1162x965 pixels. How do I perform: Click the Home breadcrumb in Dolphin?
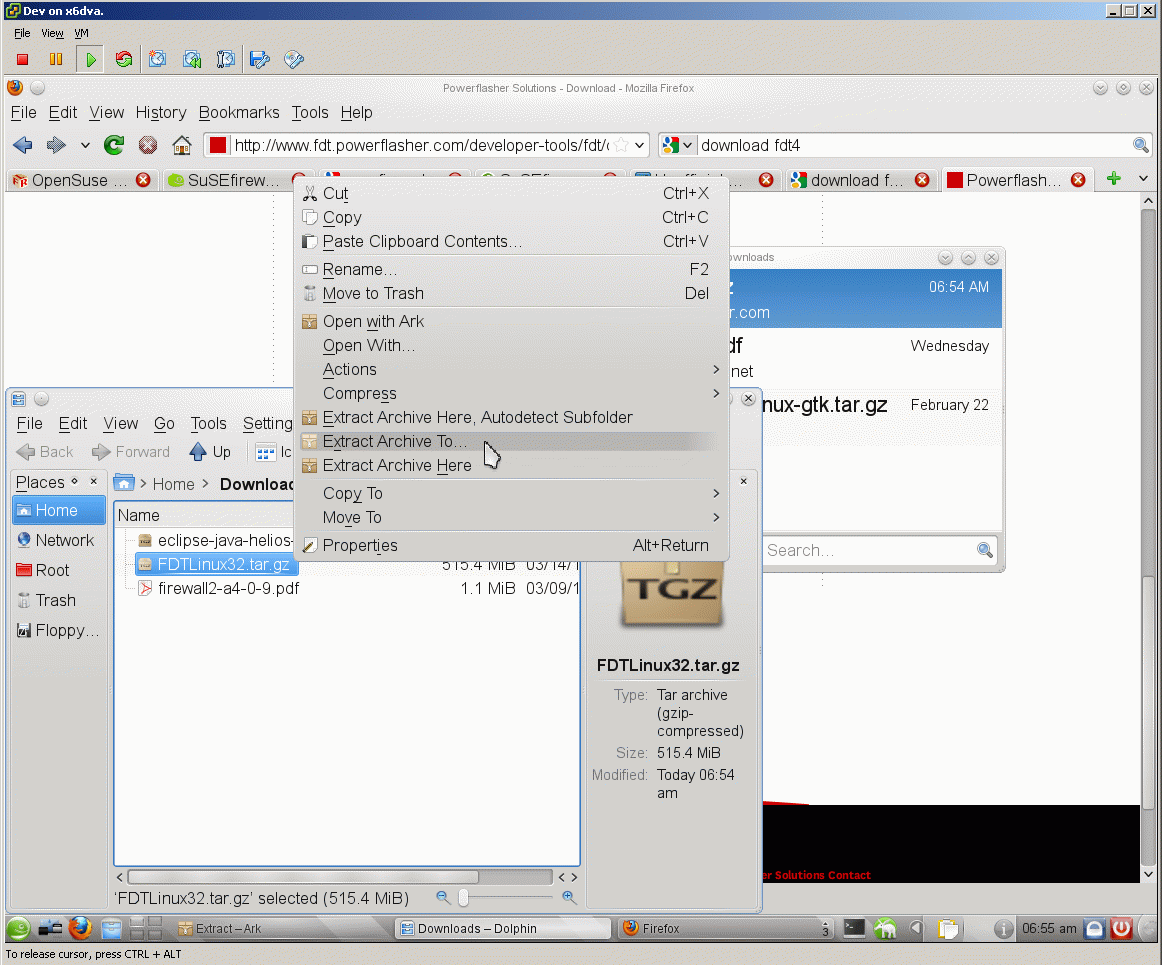pos(173,484)
